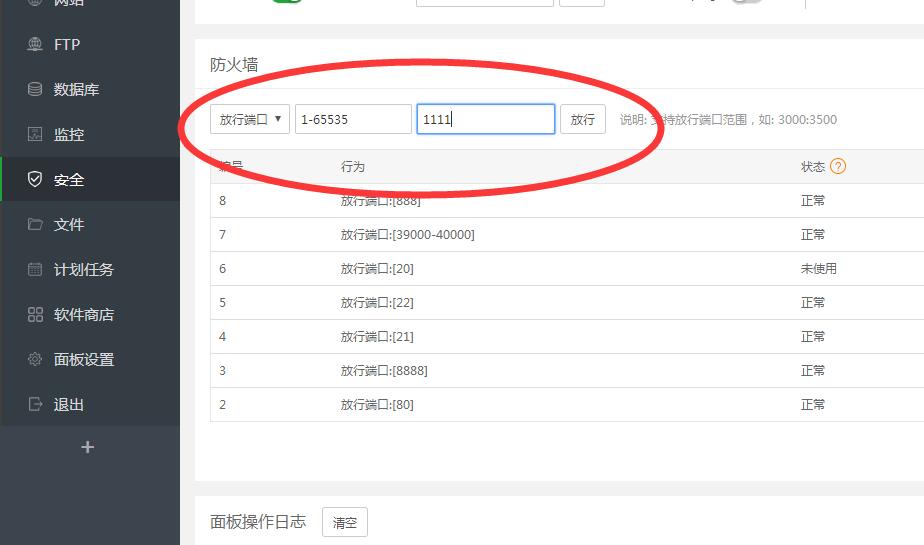This screenshot has width=924, height=545.
Task: Expand the 放行端口 rule type dropdown
Action: 250,119
